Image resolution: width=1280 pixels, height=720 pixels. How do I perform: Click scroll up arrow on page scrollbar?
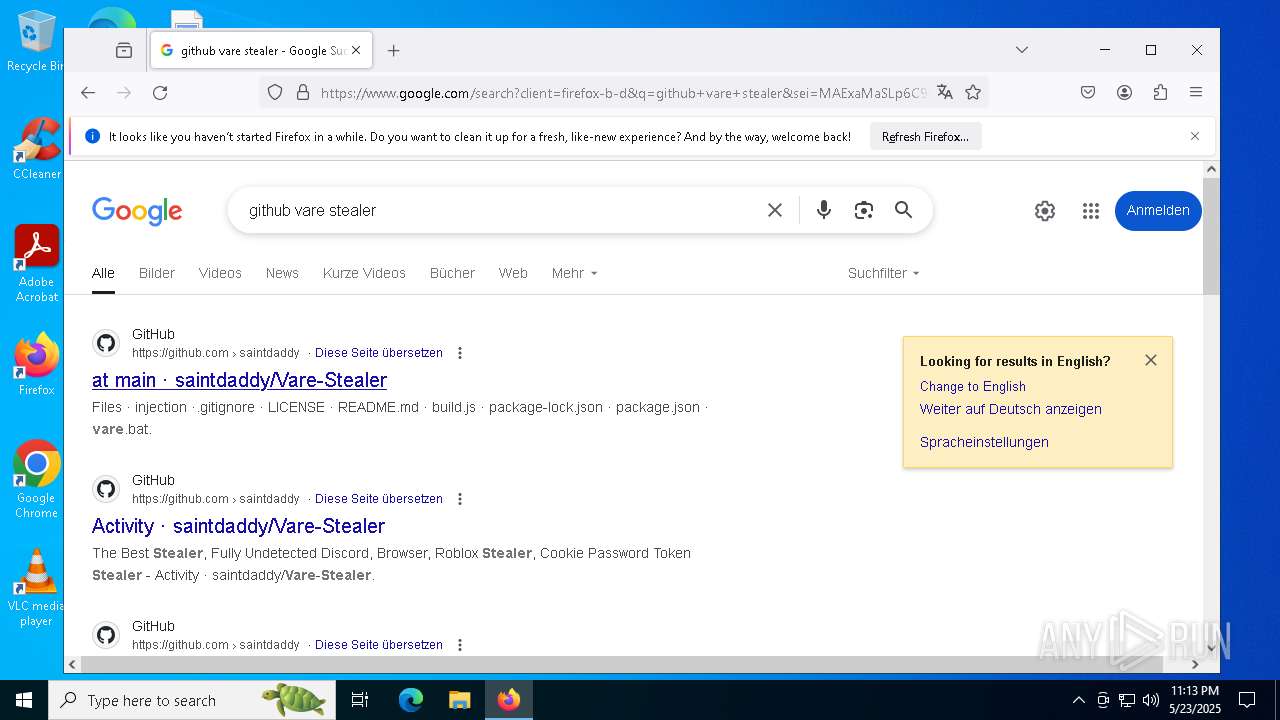[x=1211, y=170]
